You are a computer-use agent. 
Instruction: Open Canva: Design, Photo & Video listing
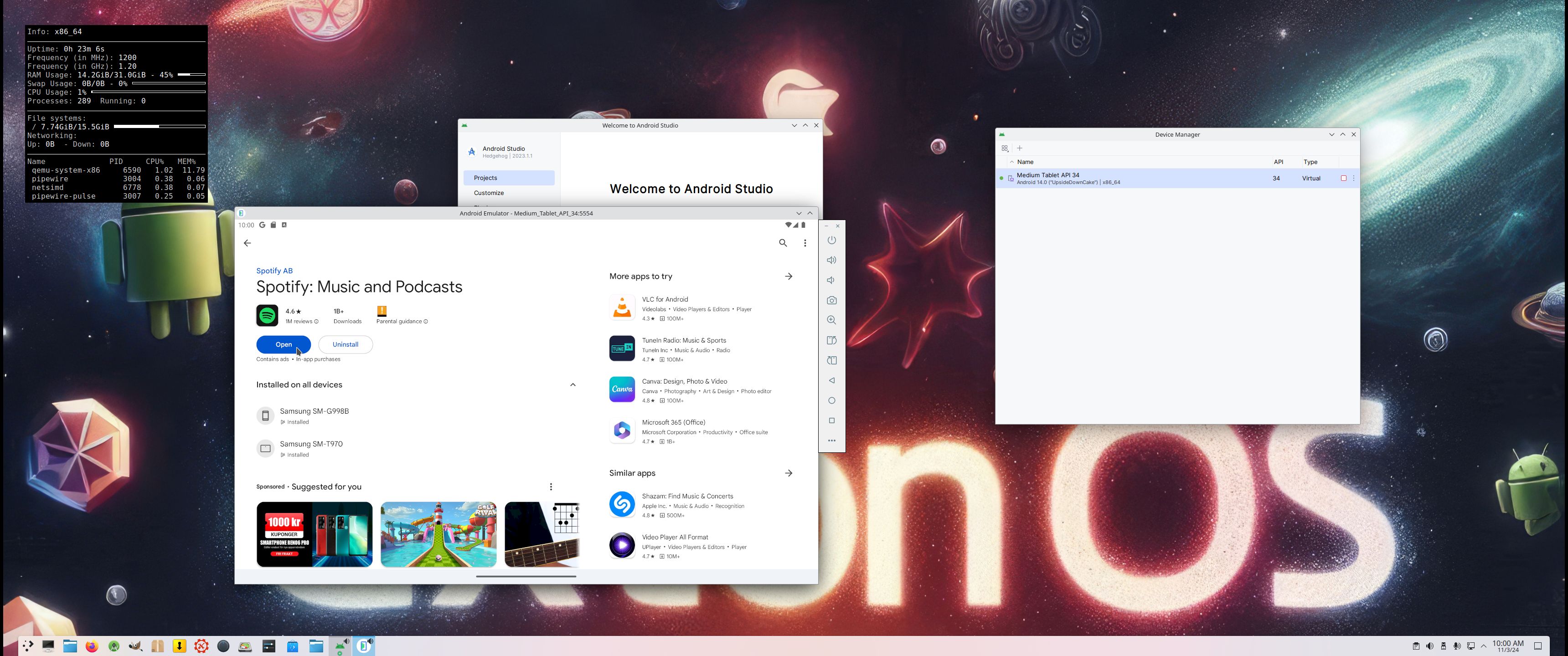684,382
